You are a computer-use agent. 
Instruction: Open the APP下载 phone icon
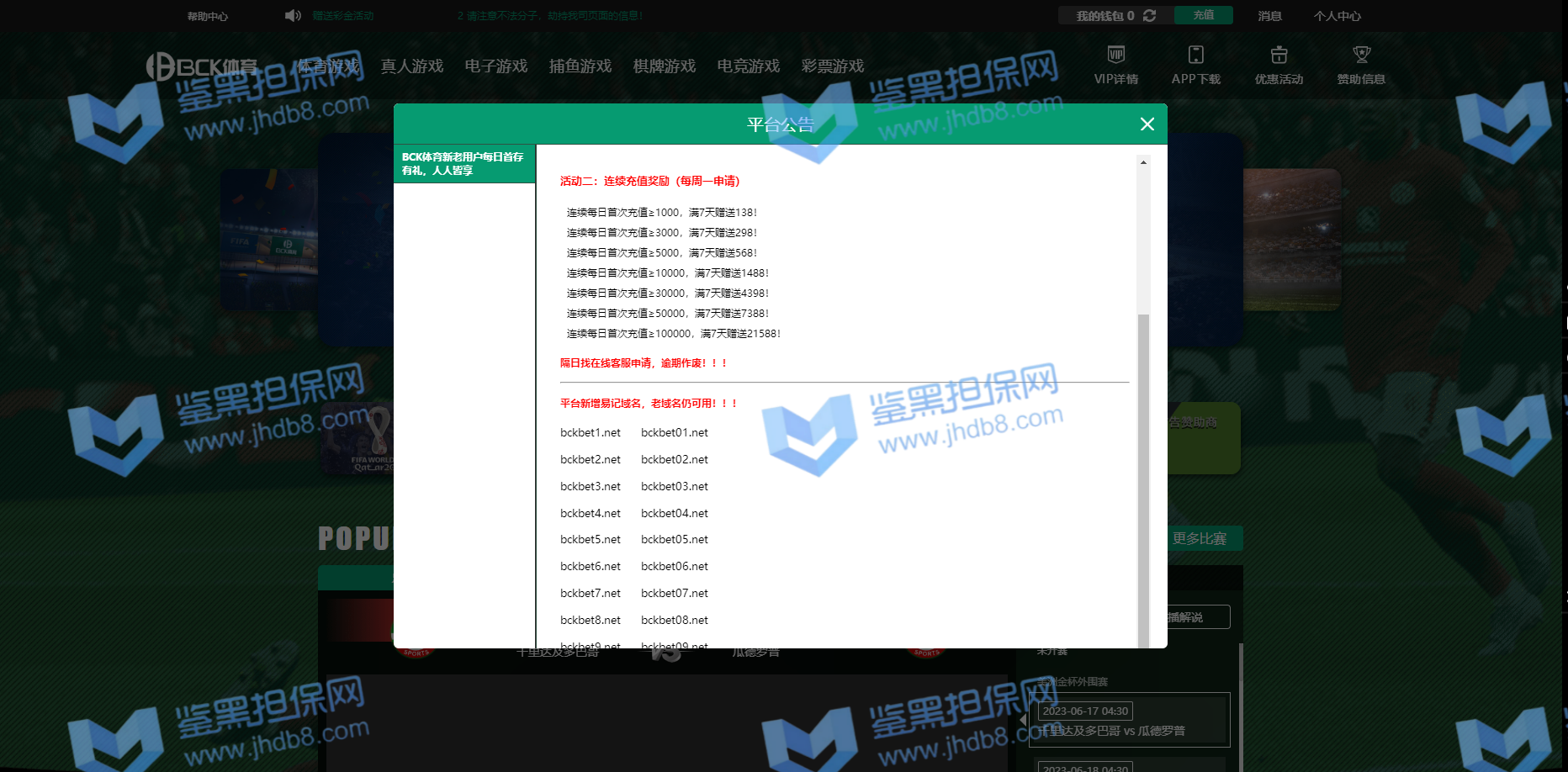1195,56
